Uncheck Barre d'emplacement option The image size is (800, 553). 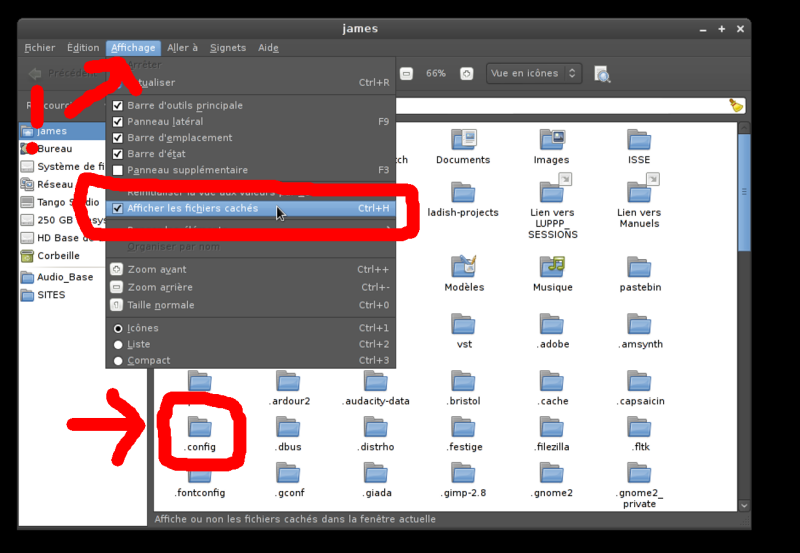[118, 138]
